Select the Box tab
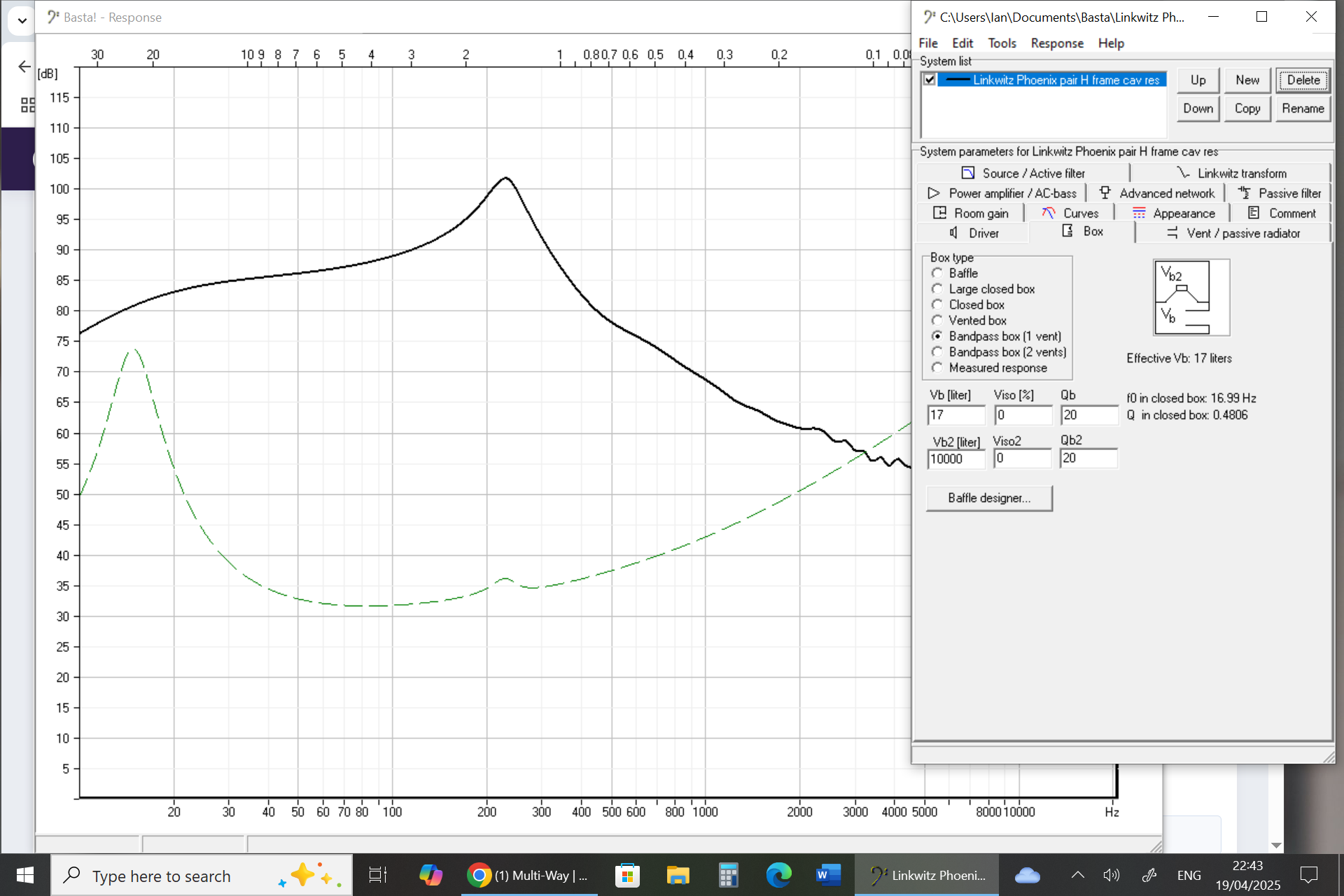 [x=1082, y=232]
